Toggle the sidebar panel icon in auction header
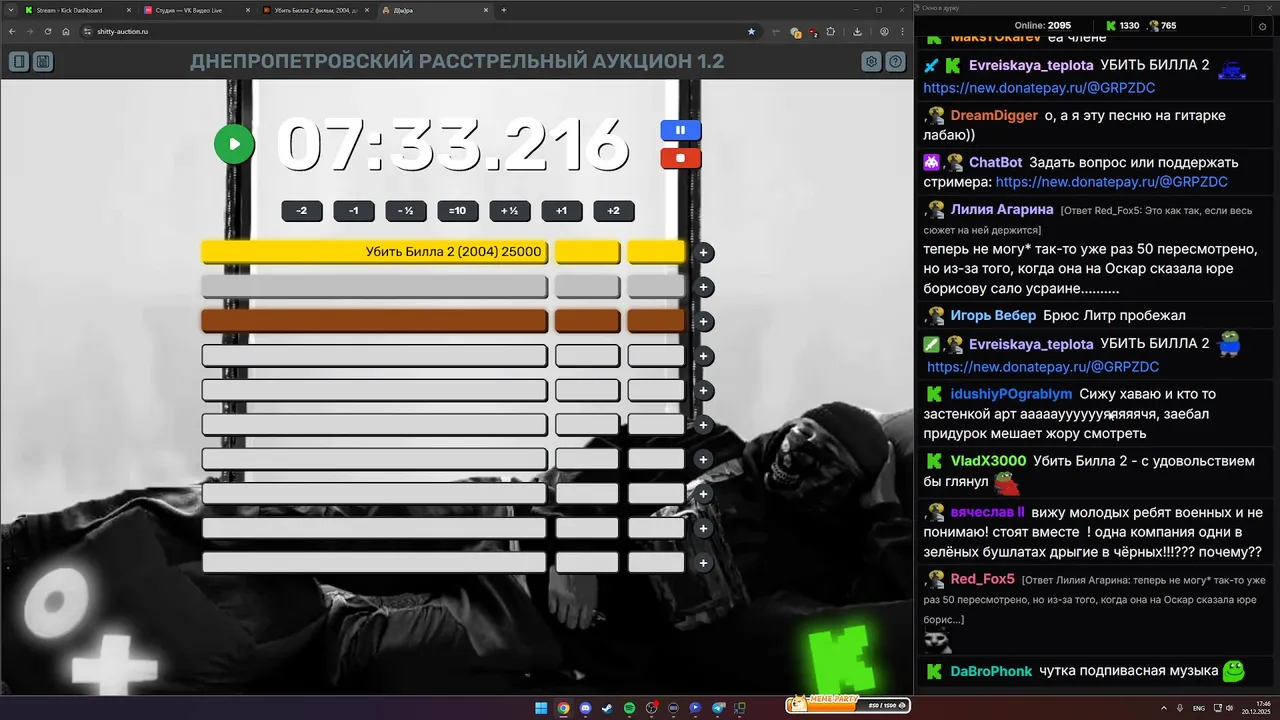This screenshot has height=720, width=1280. pos(19,62)
